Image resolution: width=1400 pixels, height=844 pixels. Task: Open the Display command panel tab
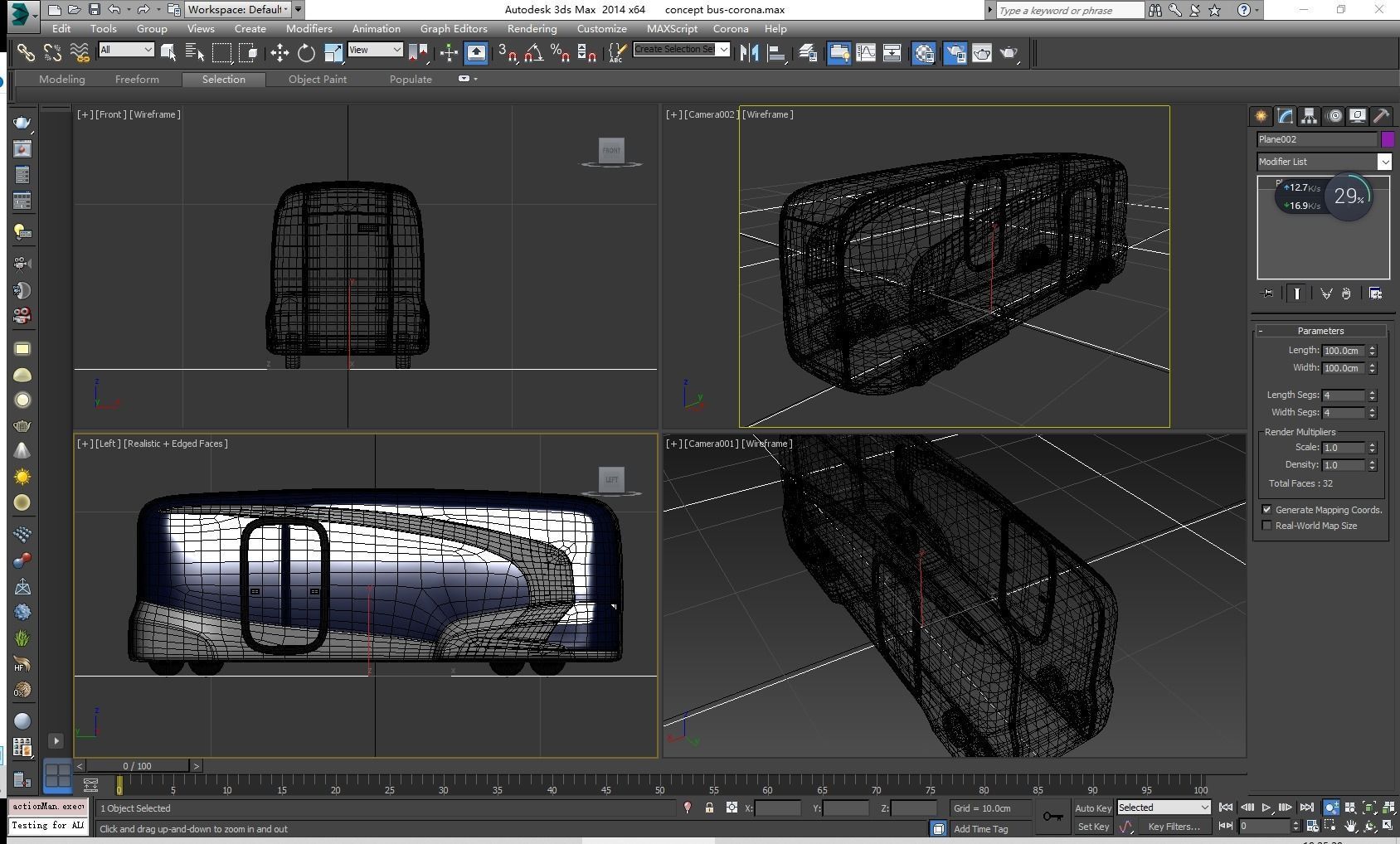click(x=1358, y=116)
